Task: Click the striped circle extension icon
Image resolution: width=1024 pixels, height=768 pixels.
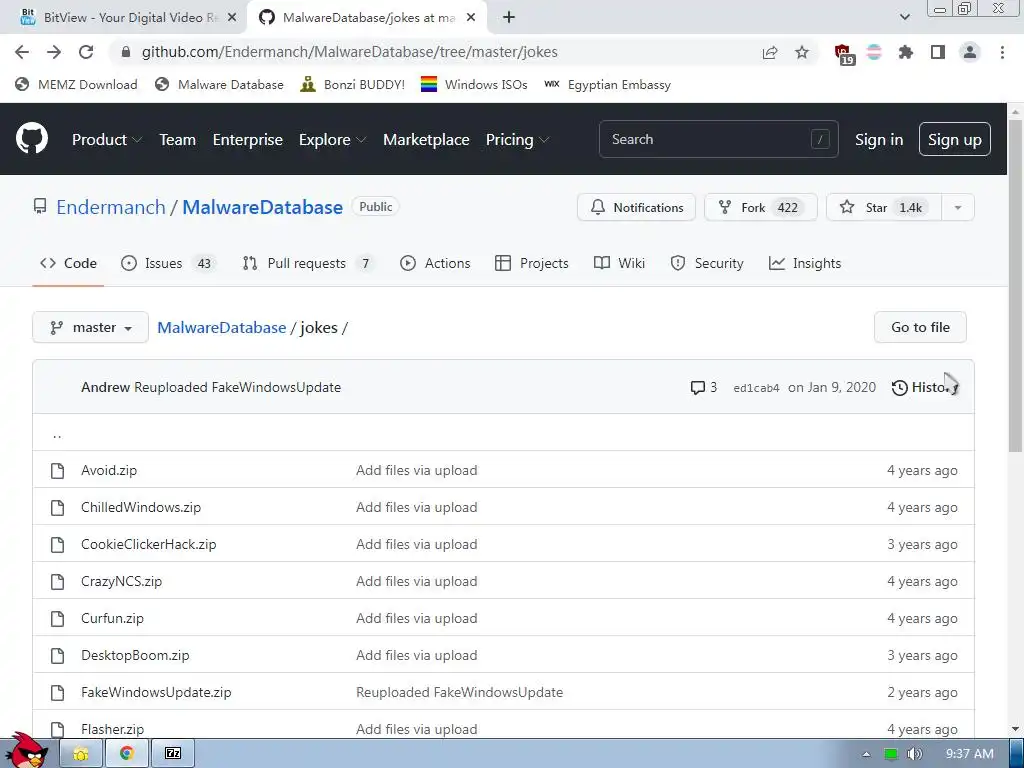Action: tap(874, 52)
